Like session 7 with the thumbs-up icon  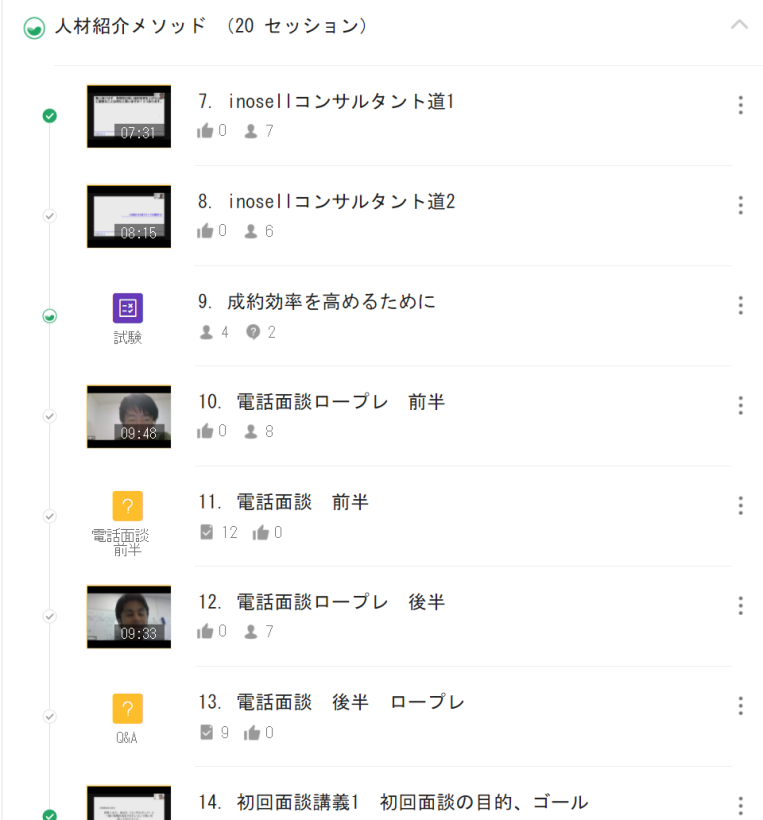[206, 131]
